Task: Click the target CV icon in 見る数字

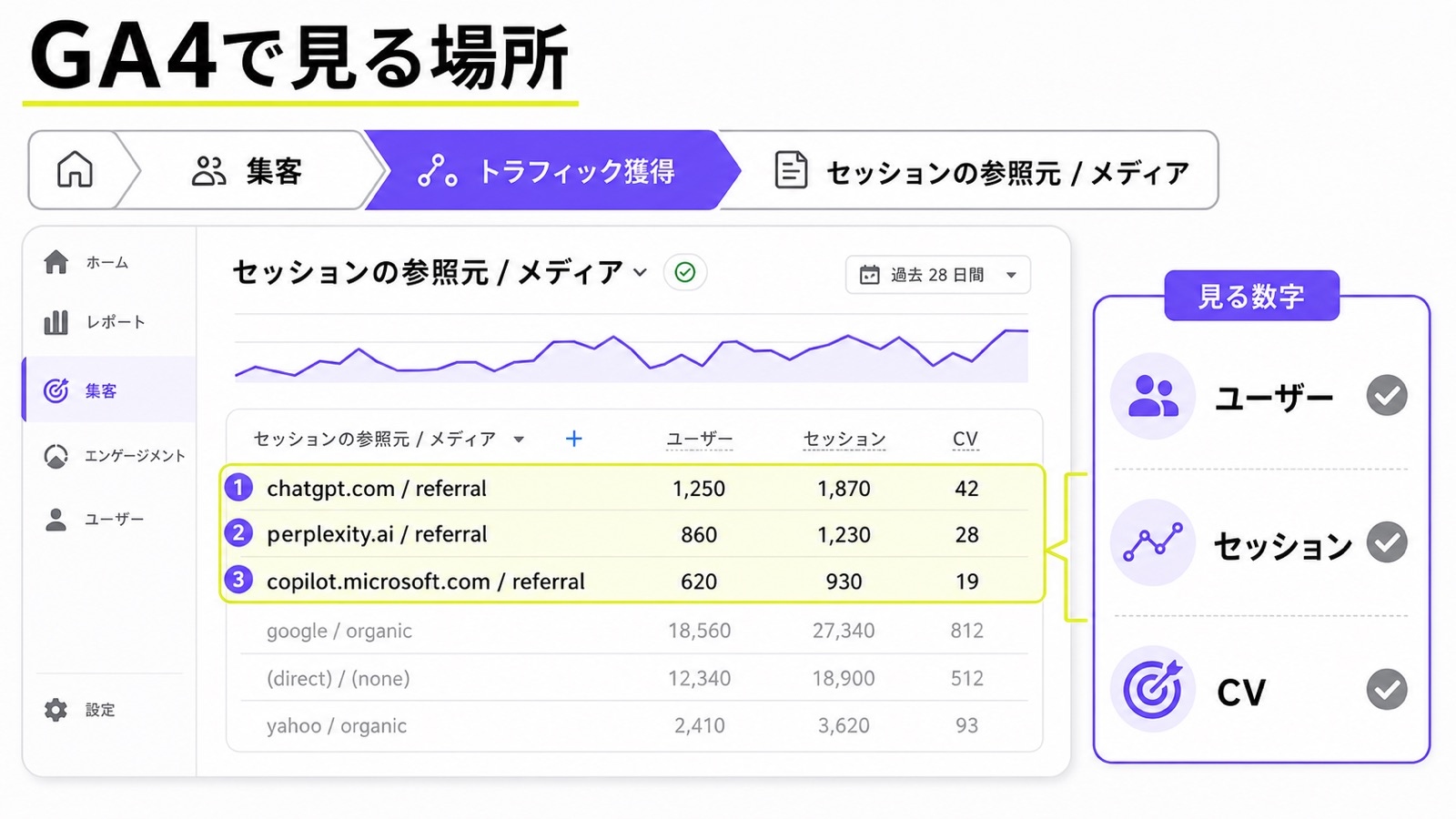Action: point(1153,689)
